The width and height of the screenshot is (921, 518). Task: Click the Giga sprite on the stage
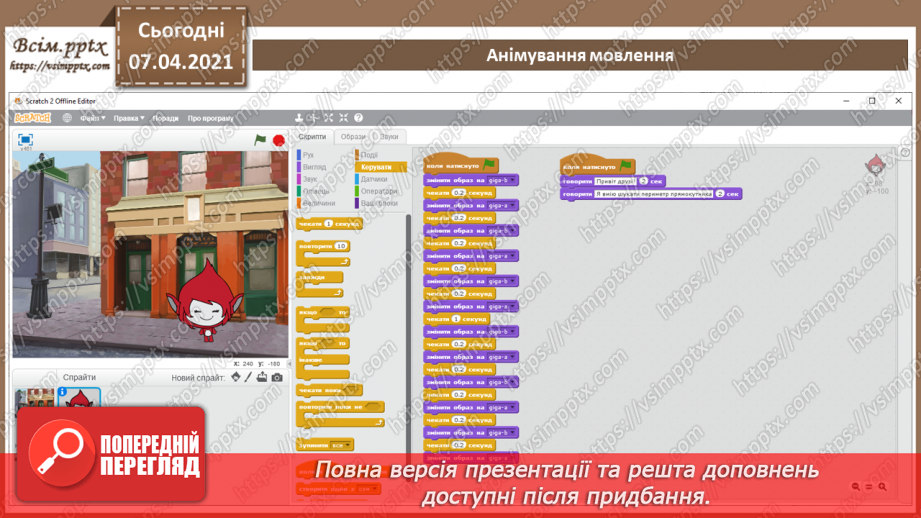coord(204,301)
